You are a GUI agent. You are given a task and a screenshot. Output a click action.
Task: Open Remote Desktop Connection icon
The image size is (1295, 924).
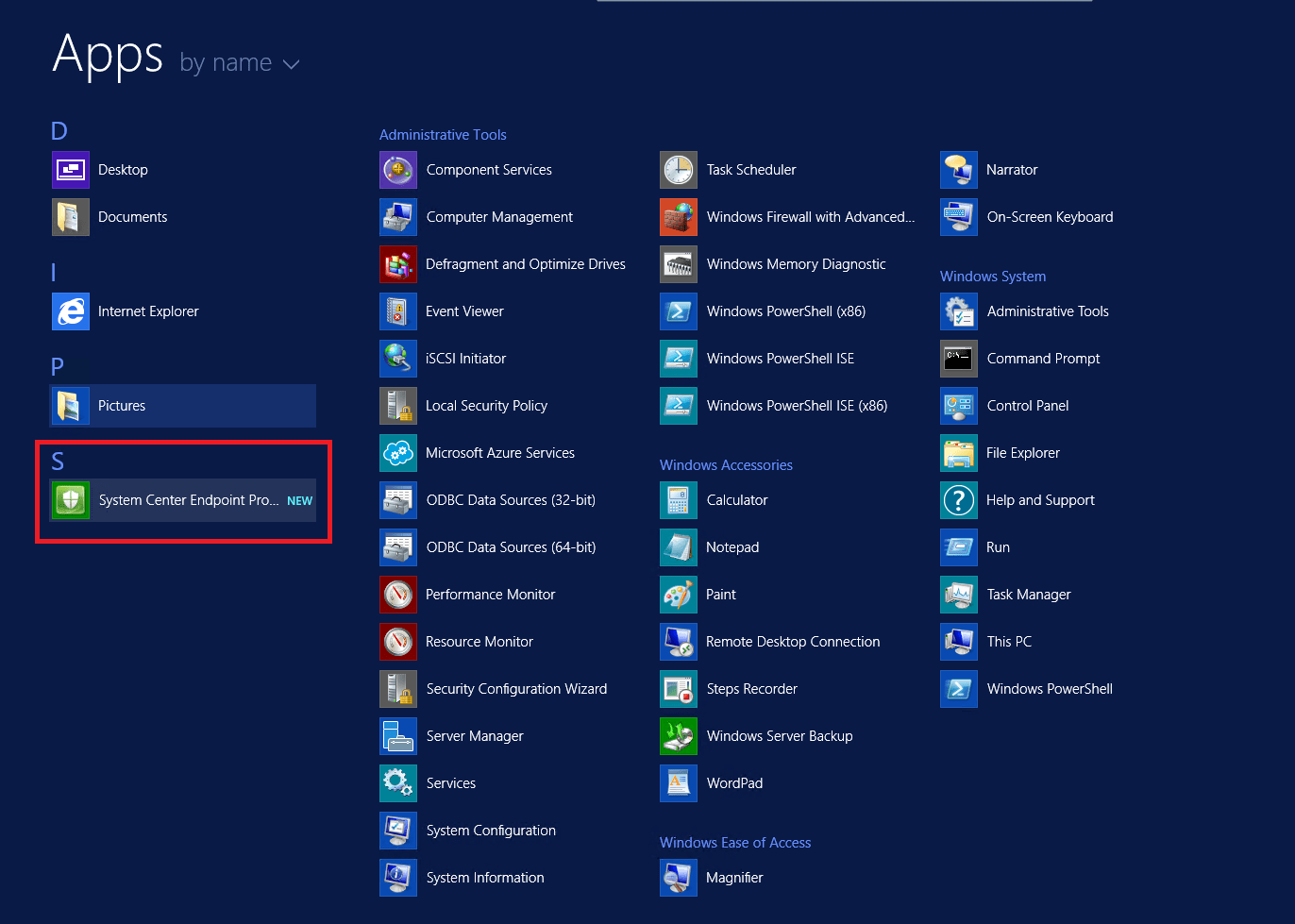(x=679, y=642)
